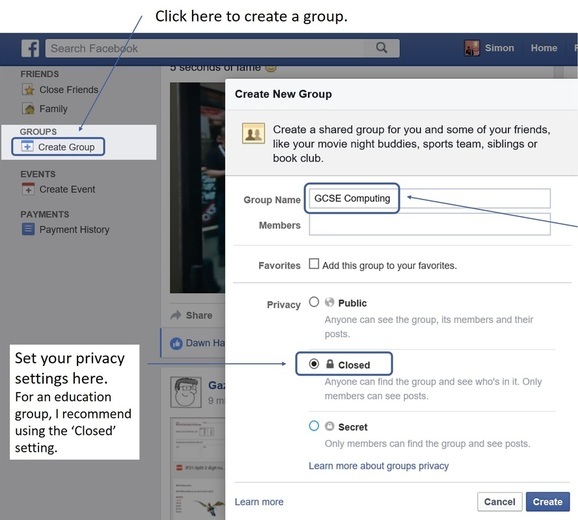Image resolution: width=578 pixels, height=520 pixels.
Task: Click the Group Name input field
Action: click(x=429, y=198)
